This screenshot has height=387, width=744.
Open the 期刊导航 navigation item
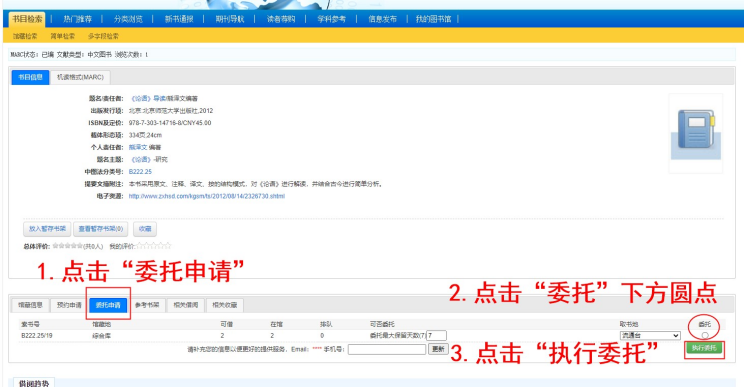[230, 19]
